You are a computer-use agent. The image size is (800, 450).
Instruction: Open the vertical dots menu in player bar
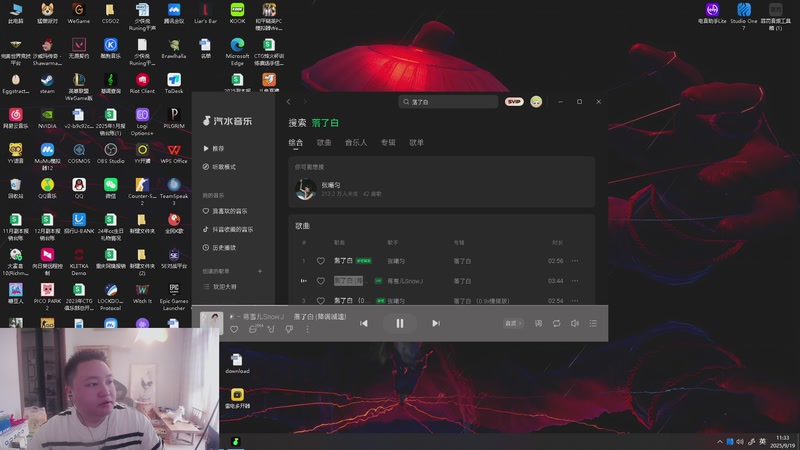tap(307, 330)
